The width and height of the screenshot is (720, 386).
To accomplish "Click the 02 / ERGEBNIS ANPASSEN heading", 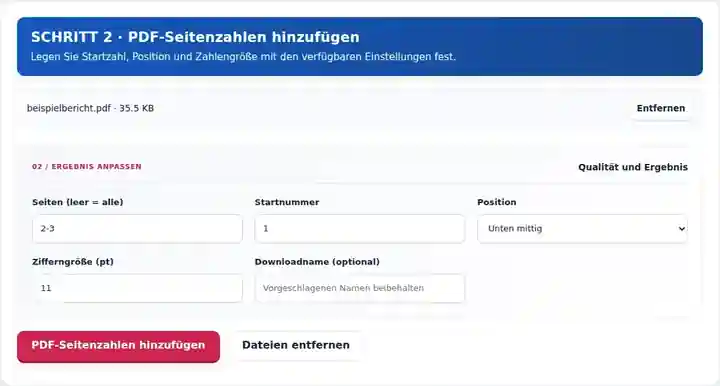I will pos(87,167).
